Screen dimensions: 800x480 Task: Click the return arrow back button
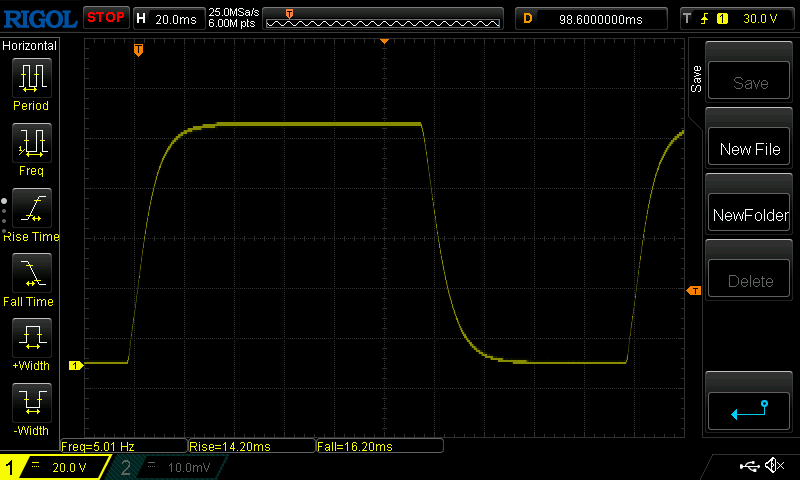pos(750,408)
